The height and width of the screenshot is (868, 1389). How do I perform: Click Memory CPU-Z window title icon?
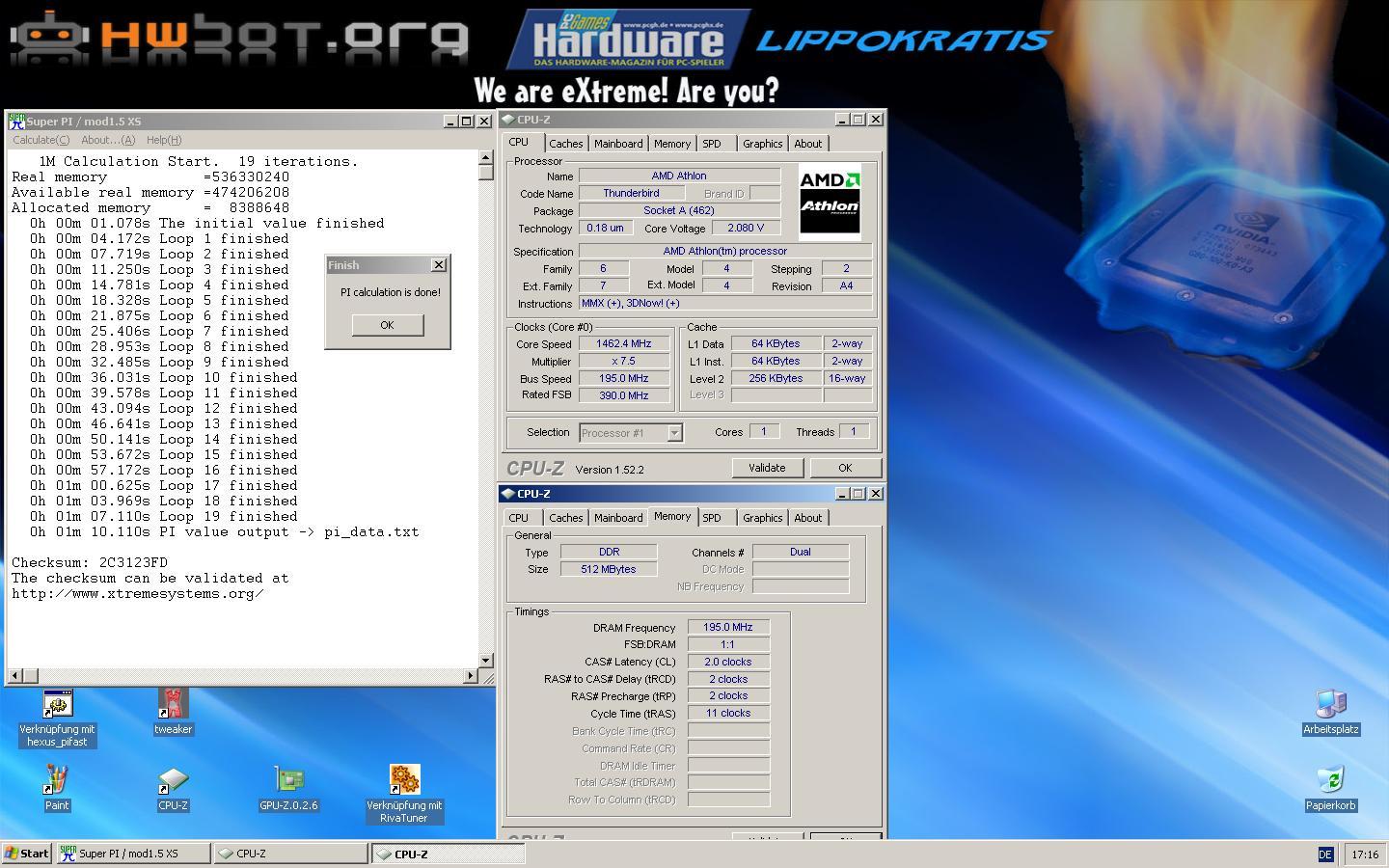click(508, 494)
